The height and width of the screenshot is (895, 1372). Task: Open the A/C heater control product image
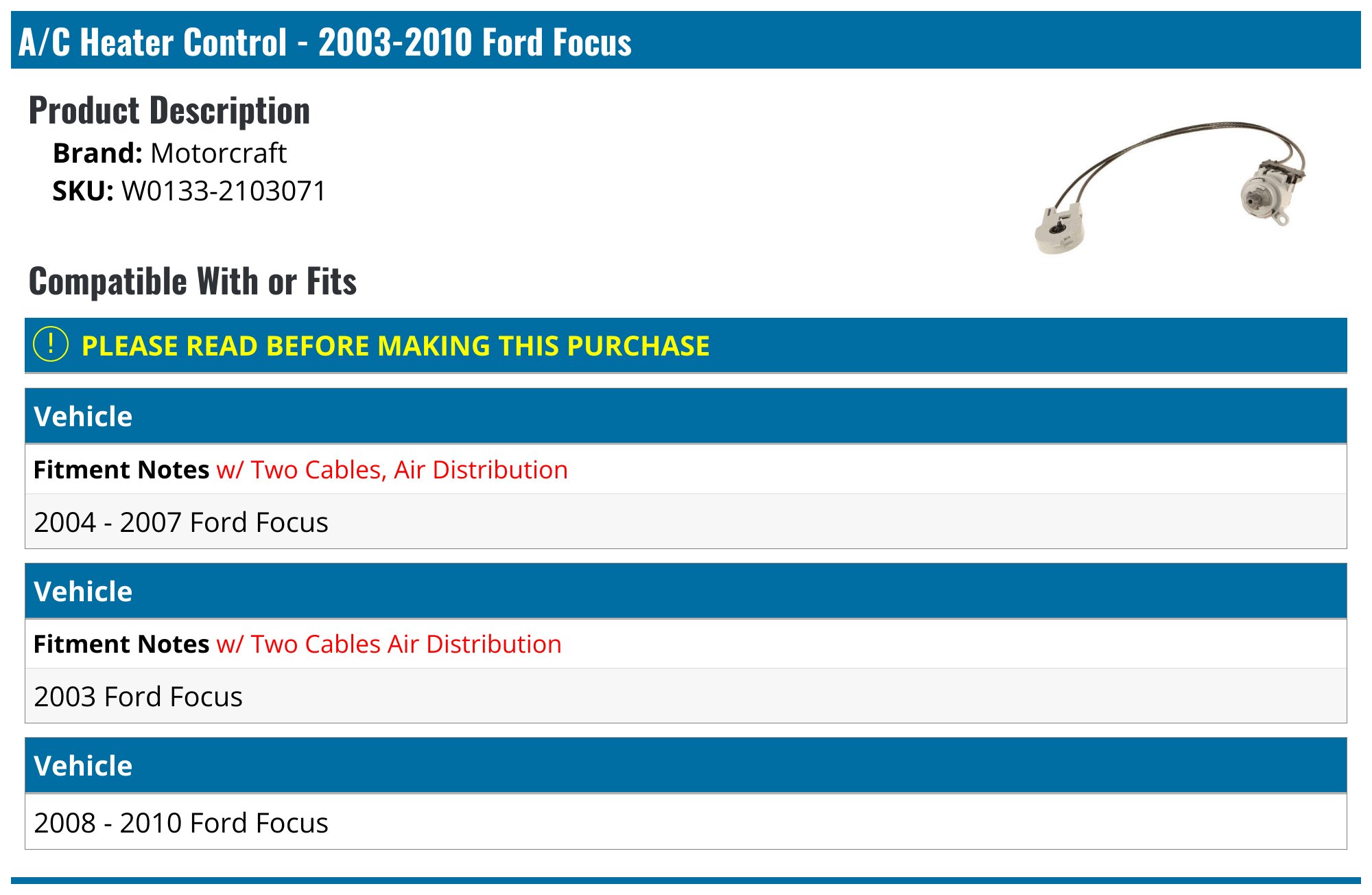[1171, 188]
